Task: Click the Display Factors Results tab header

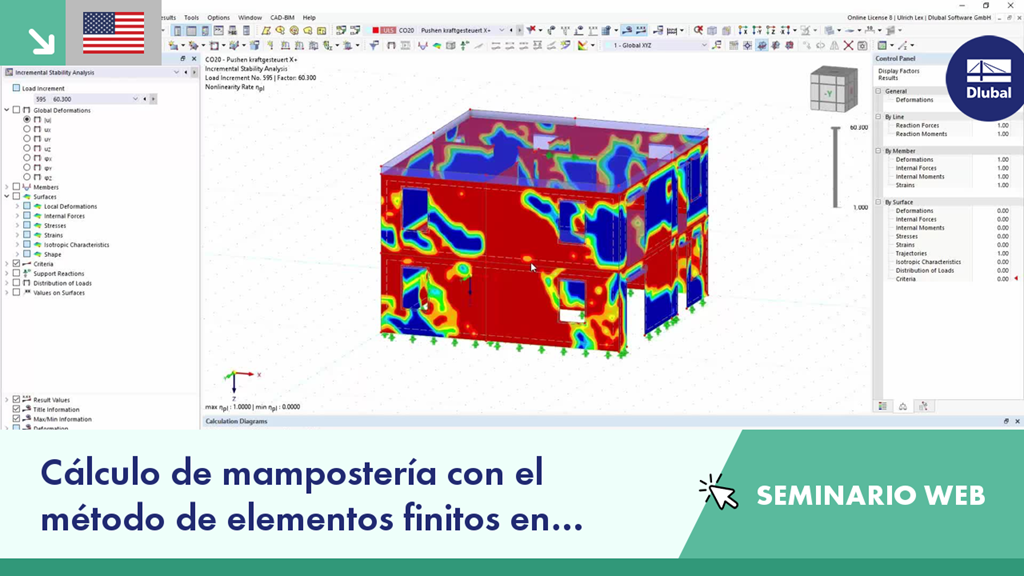Action: tap(899, 74)
